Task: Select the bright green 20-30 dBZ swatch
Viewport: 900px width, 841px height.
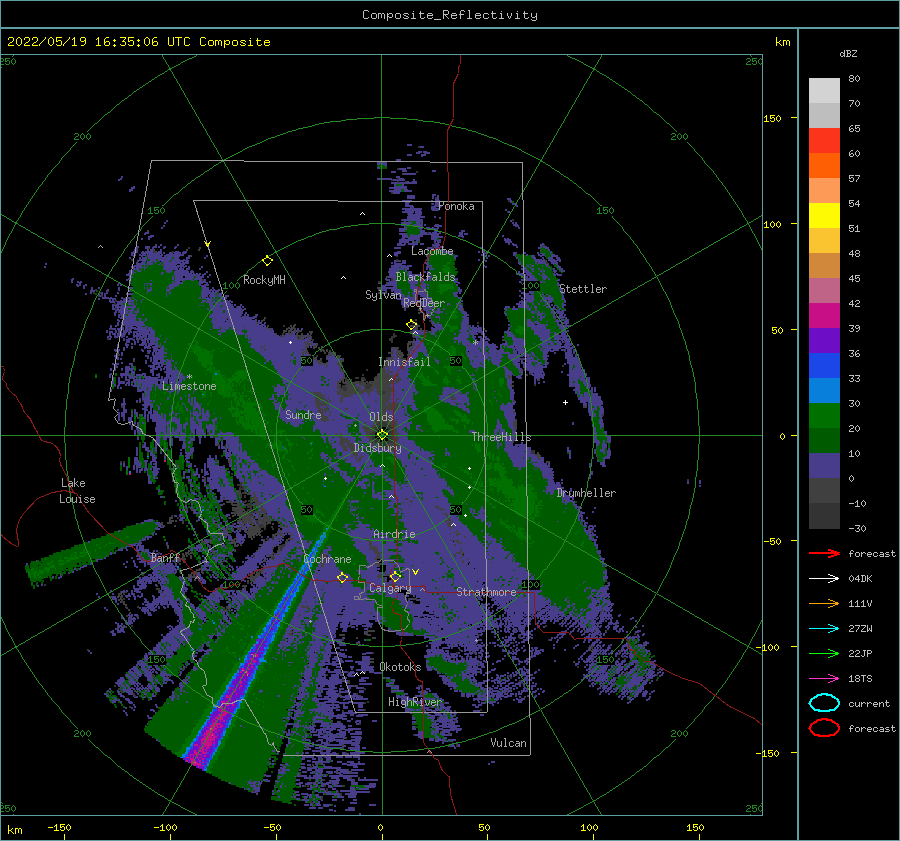Action: [824, 415]
